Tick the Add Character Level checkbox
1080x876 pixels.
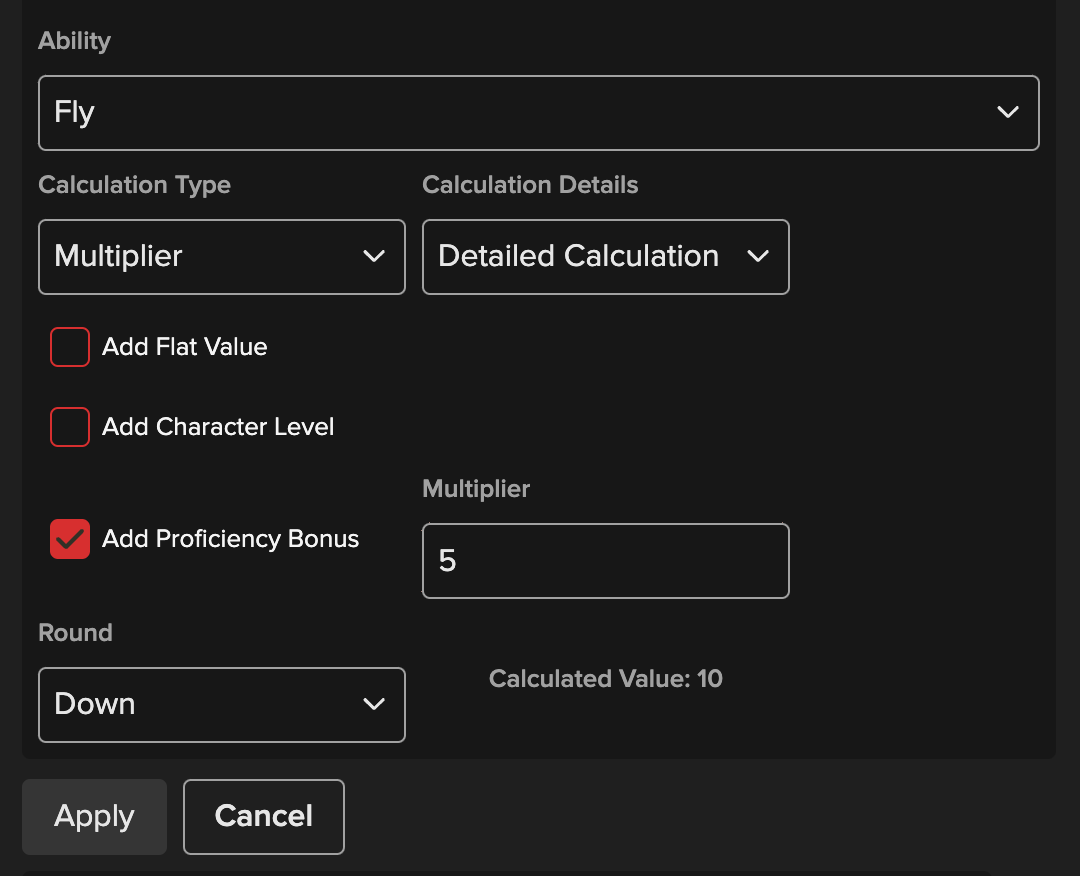[70, 427]
